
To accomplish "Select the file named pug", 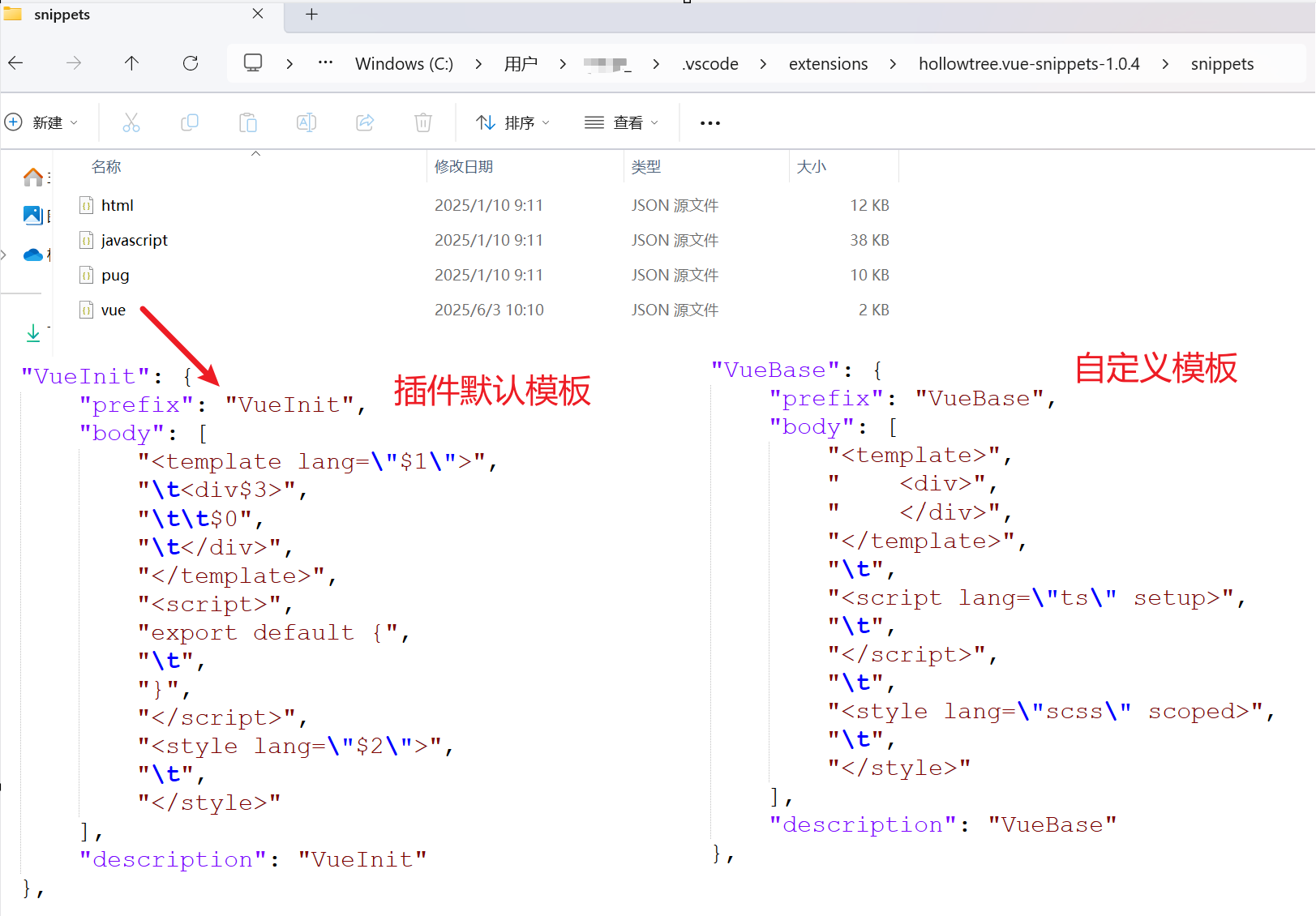I will 115,275.
